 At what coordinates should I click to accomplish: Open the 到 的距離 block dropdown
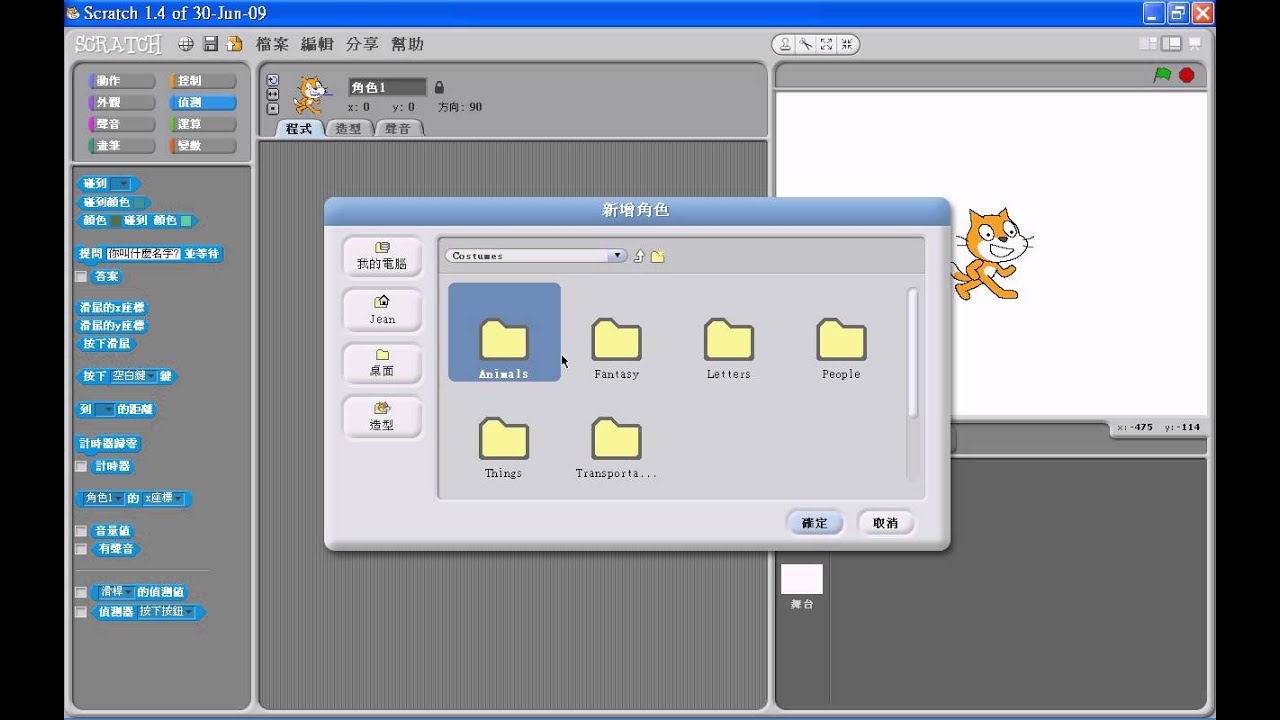click(x=104, y=409)
